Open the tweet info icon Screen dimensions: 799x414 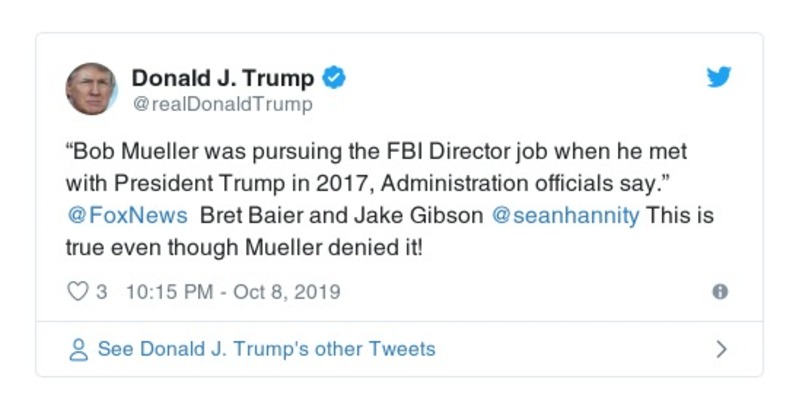719,292
